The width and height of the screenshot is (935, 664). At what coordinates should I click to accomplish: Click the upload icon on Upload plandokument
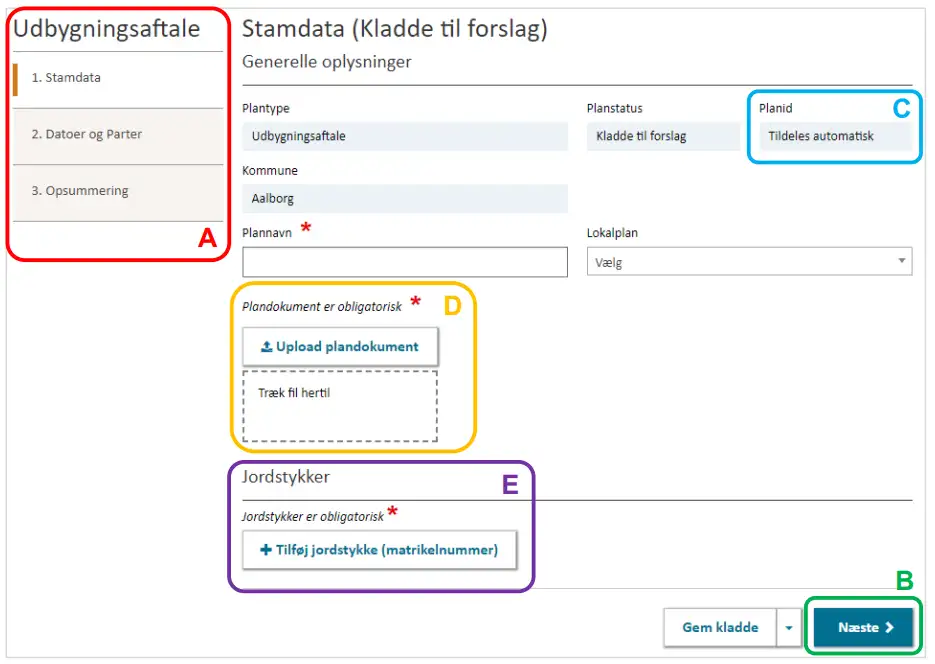266,347
